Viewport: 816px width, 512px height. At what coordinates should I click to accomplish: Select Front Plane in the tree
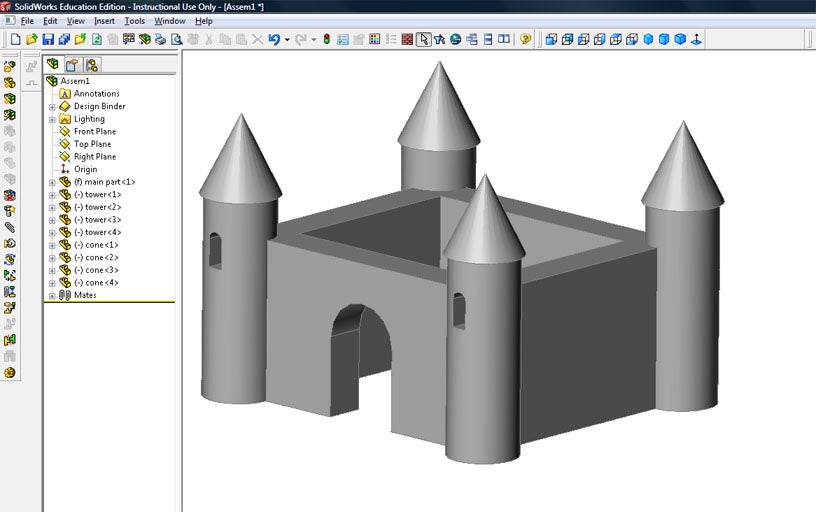coord(95,131)
